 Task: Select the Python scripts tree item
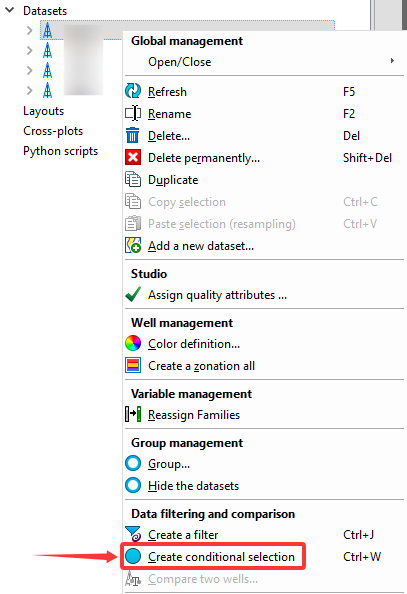[60, 151]
